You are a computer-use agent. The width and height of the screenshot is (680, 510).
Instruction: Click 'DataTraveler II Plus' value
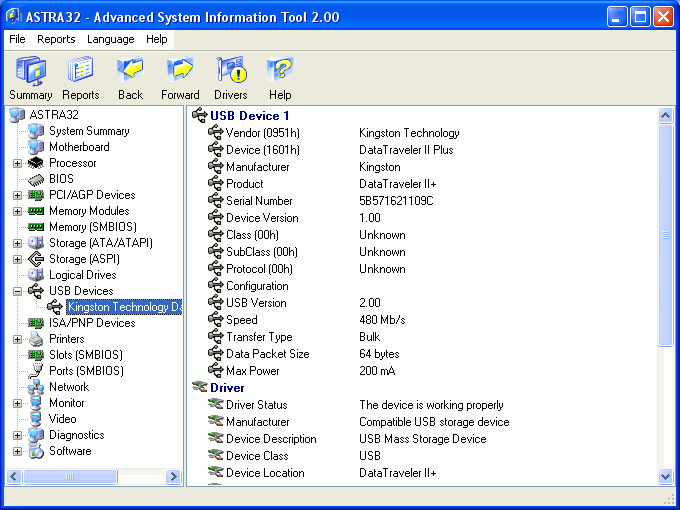click(406, 150)
